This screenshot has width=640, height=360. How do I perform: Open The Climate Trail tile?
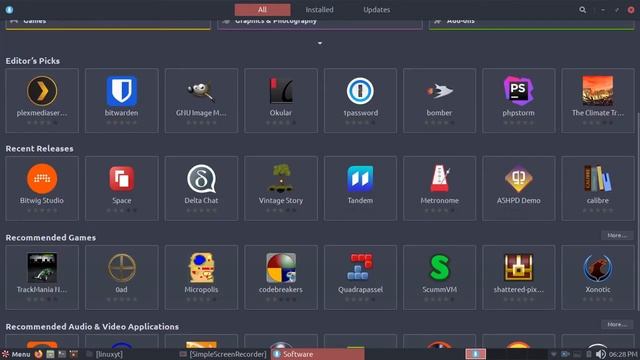598,100
